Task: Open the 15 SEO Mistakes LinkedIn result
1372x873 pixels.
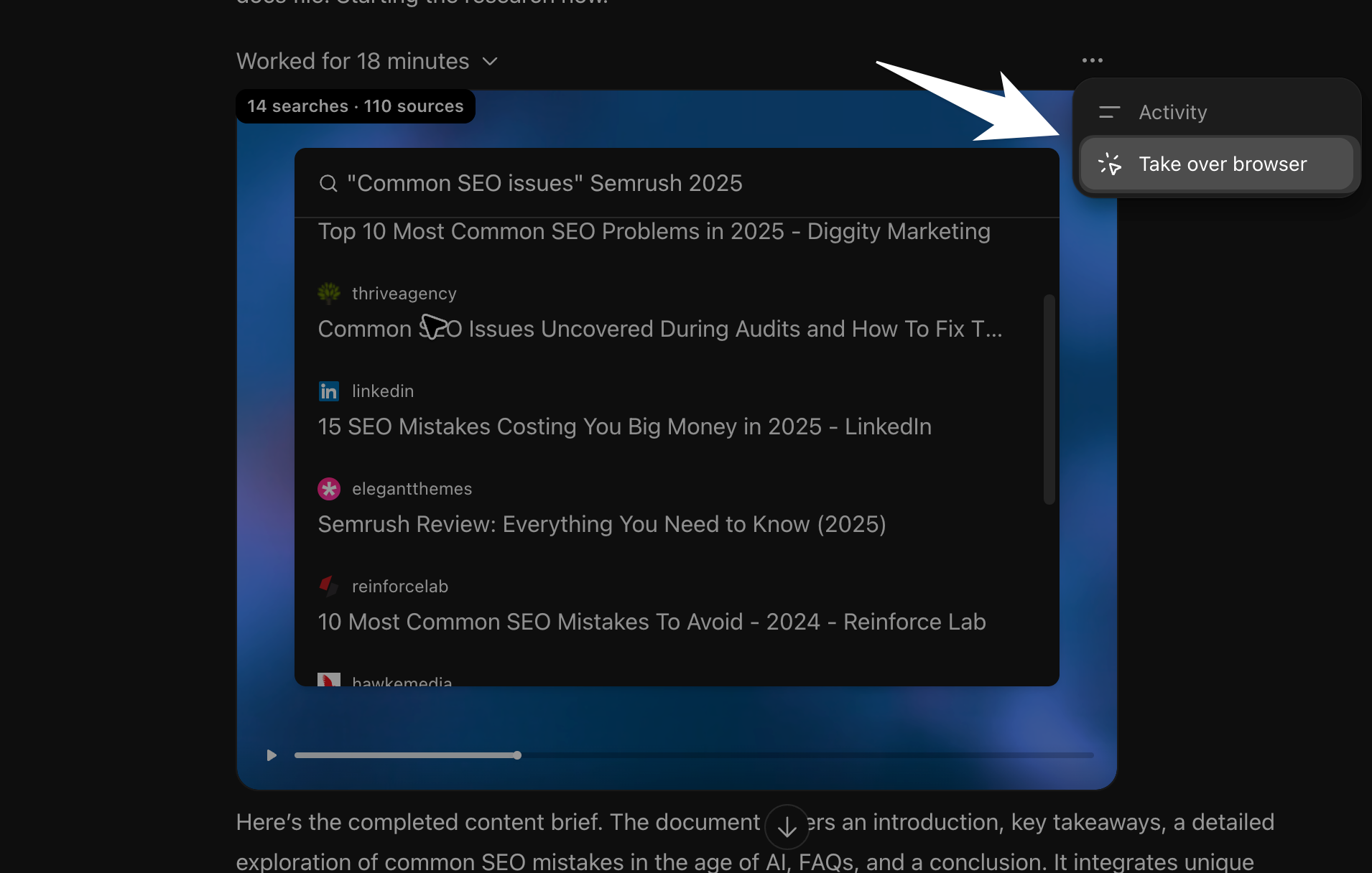Action: pos(624,426)
